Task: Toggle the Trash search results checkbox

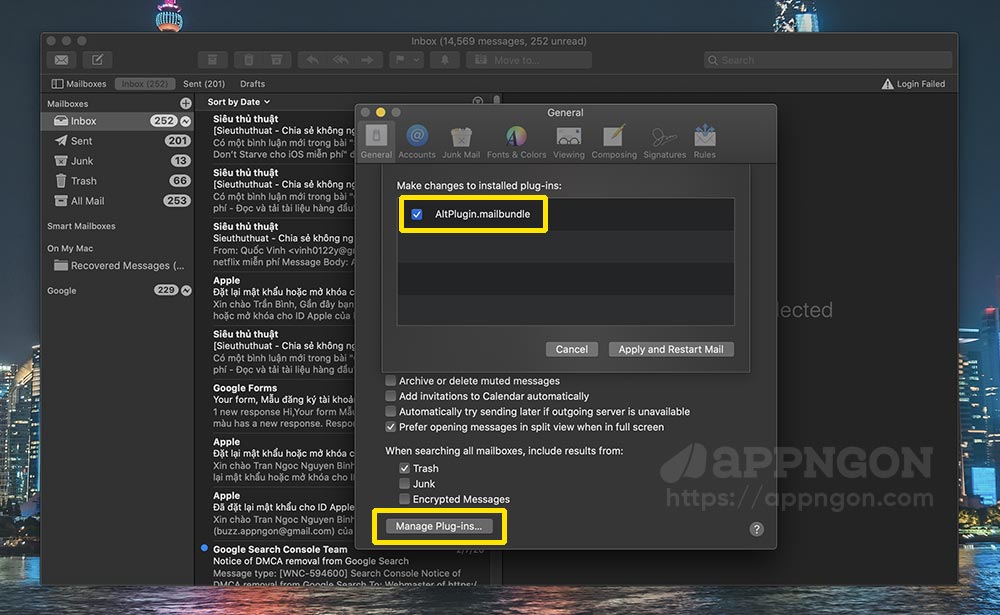Action: [404, 468]
